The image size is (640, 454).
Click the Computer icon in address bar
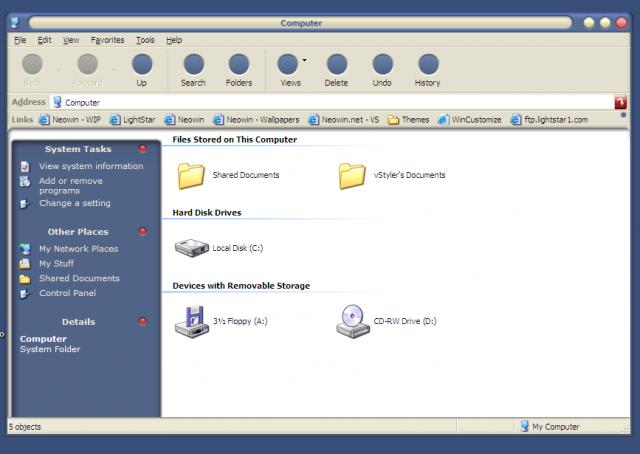58,102
